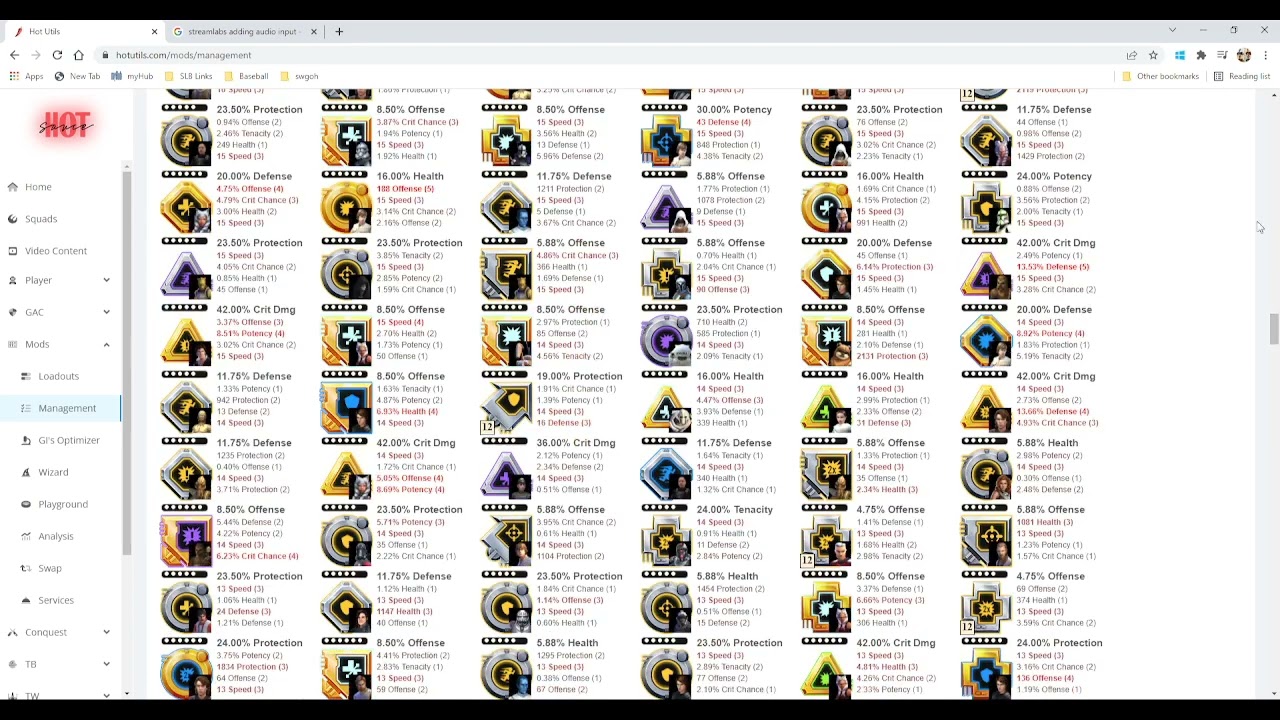This screenshot has height=720, width=1280.
Task: Click mod icon beside 30.00% Potency
Action: pos(666,139)
